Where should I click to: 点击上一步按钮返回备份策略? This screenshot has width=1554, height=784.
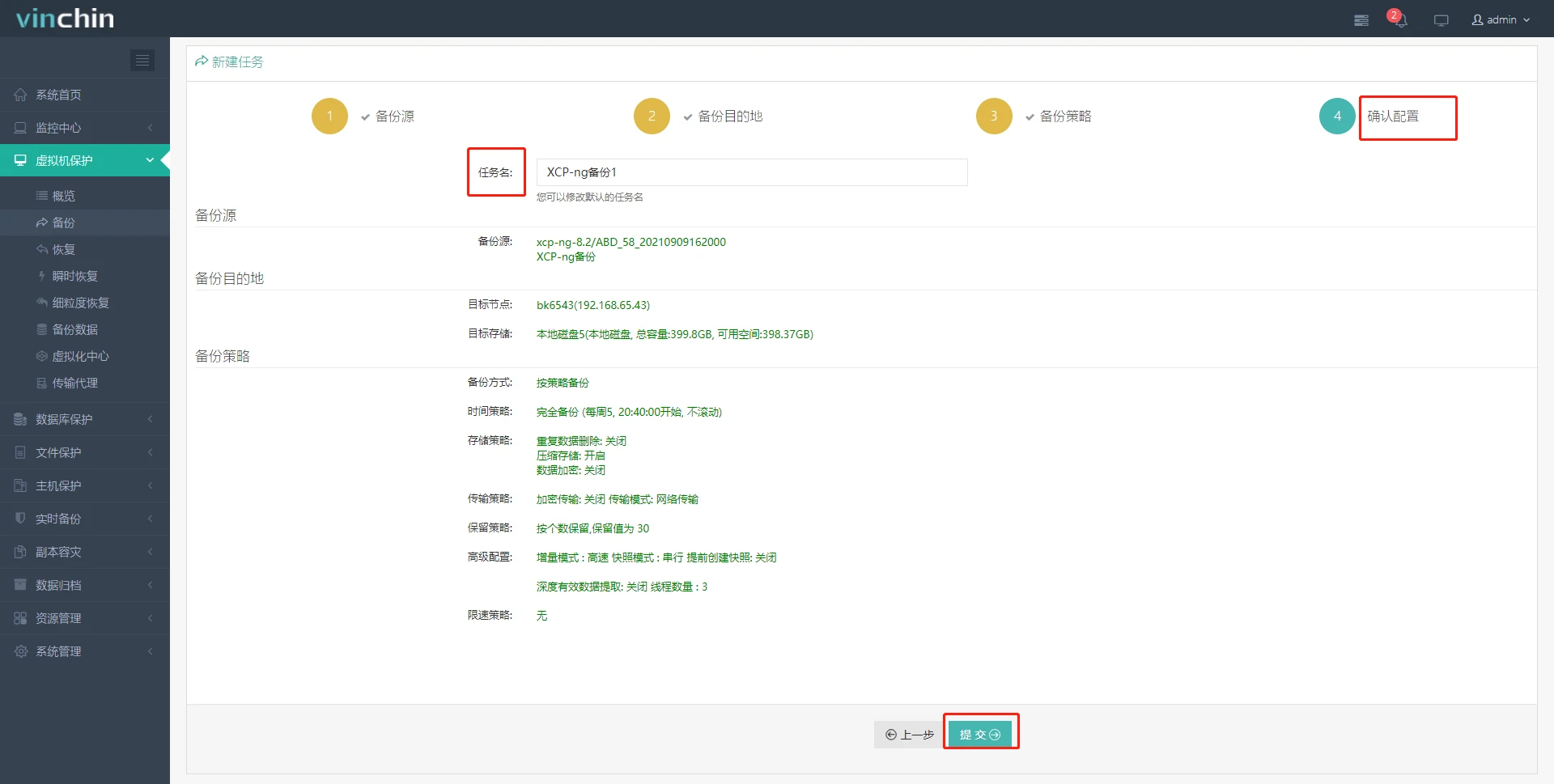(907, 735)
